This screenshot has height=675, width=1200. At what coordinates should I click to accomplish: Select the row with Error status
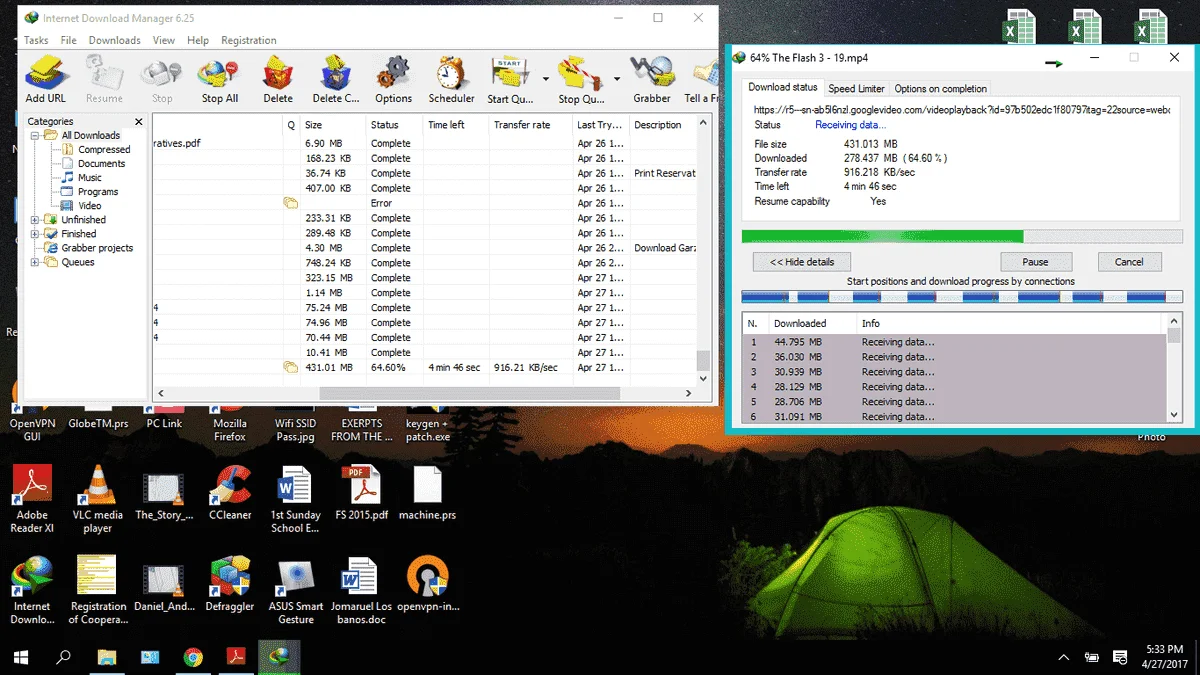click(424, 203)
